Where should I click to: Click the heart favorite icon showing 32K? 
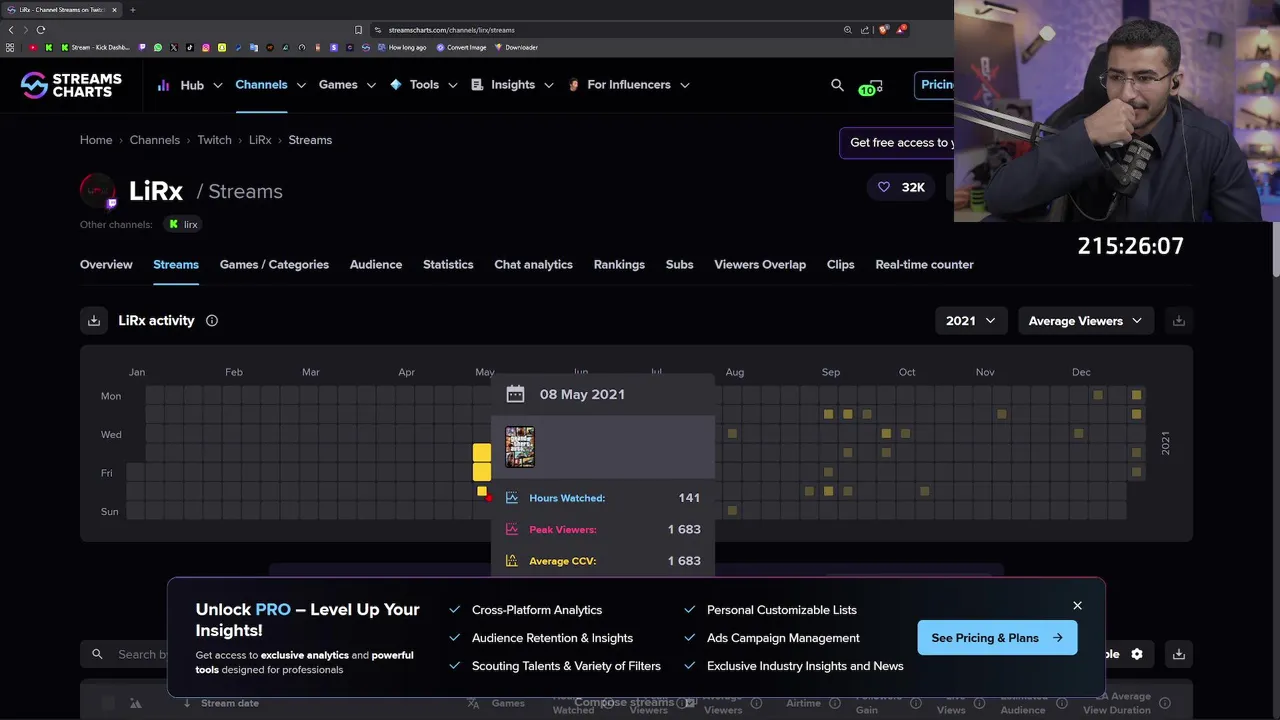(883, 187)
